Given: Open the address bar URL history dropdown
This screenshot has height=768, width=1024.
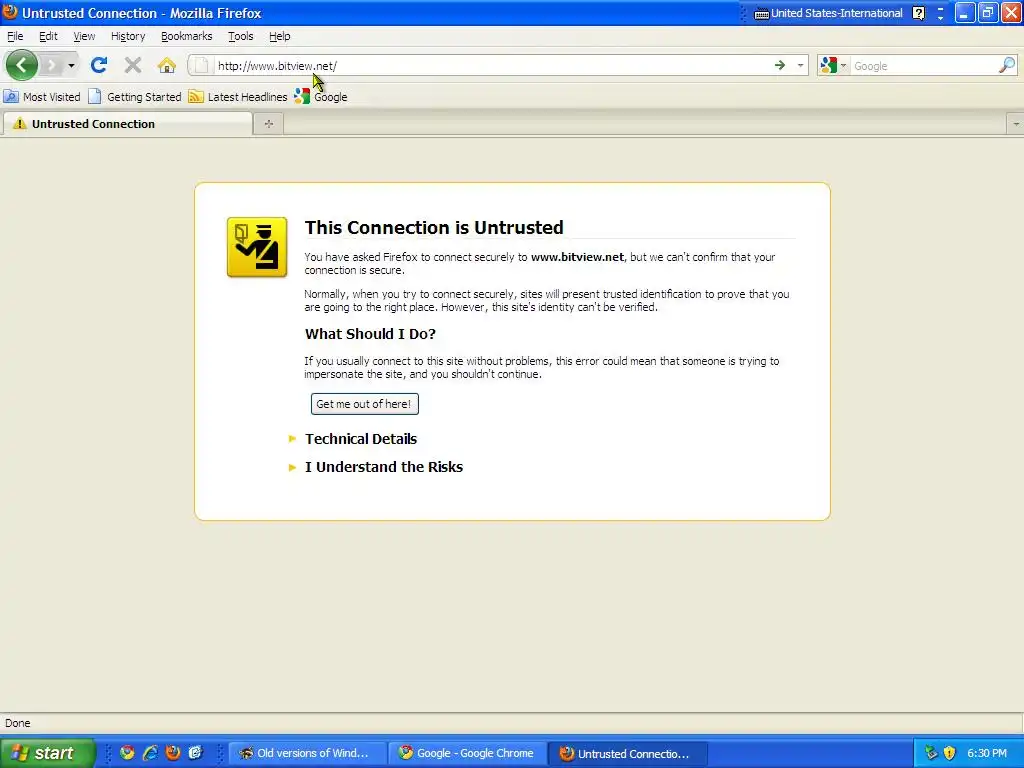Looking at the screenshot, I should pos(800,65).
